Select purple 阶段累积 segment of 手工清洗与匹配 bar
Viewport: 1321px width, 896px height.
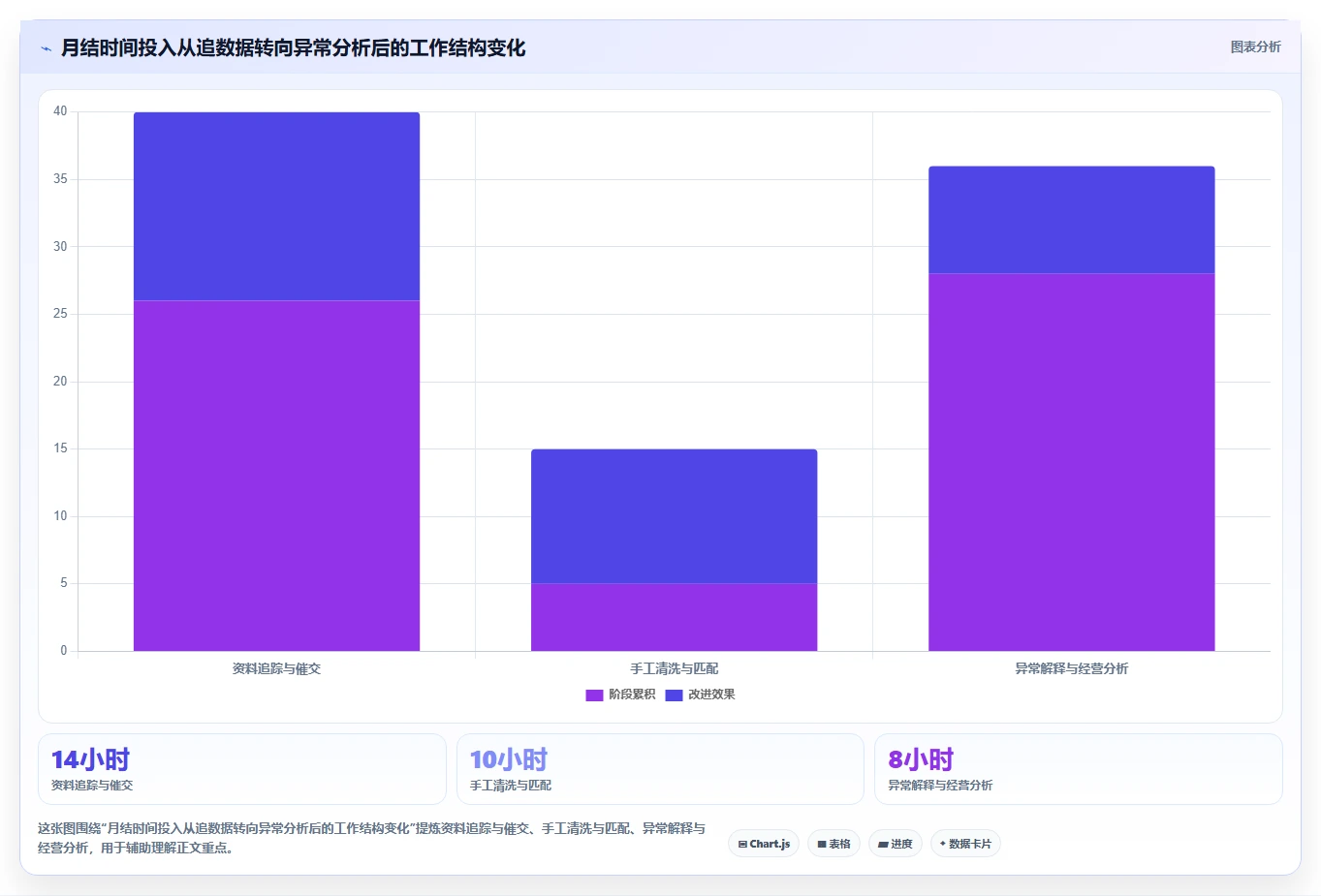[674, 617]
